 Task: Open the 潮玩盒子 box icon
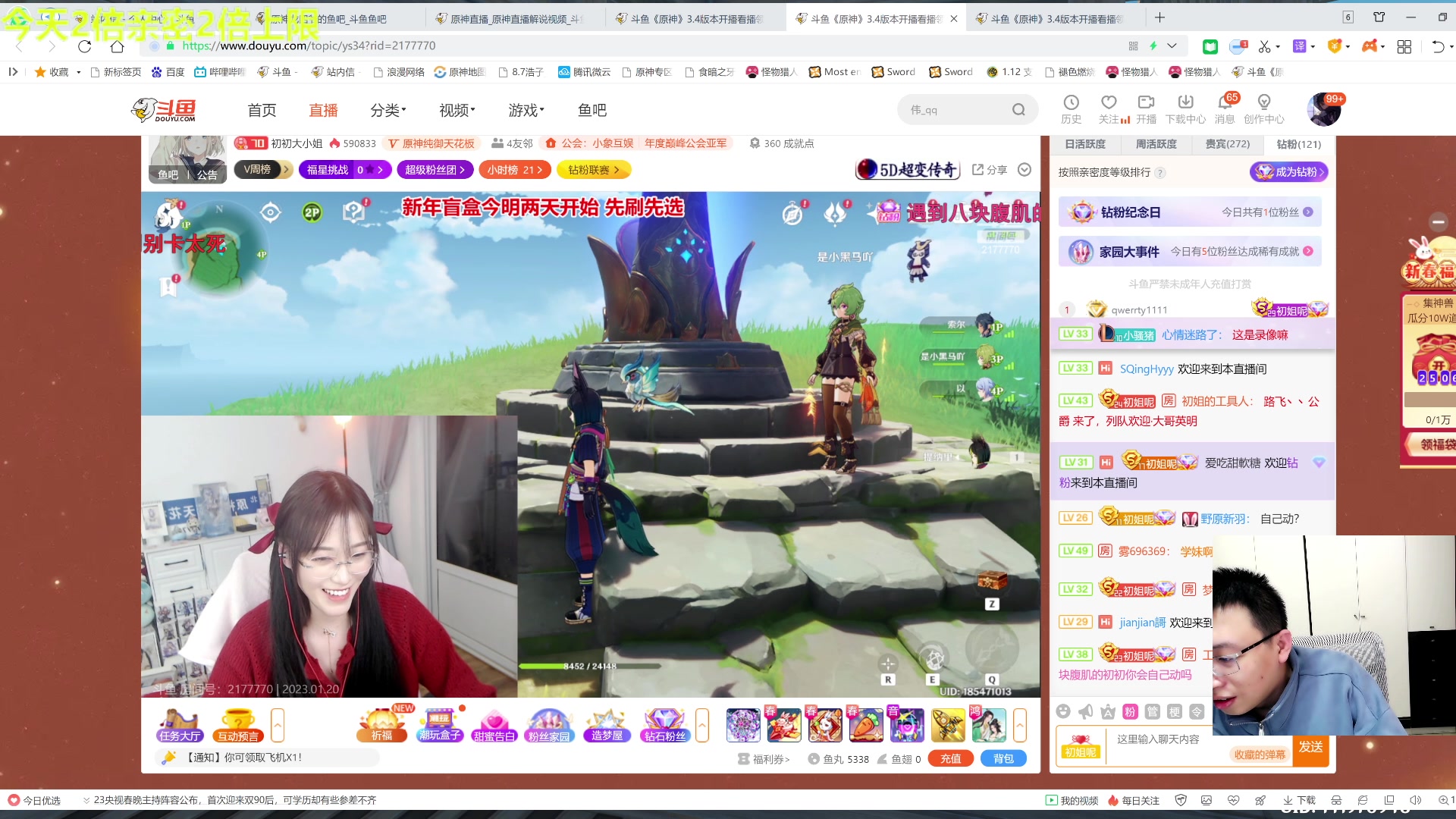click(440, 725)
